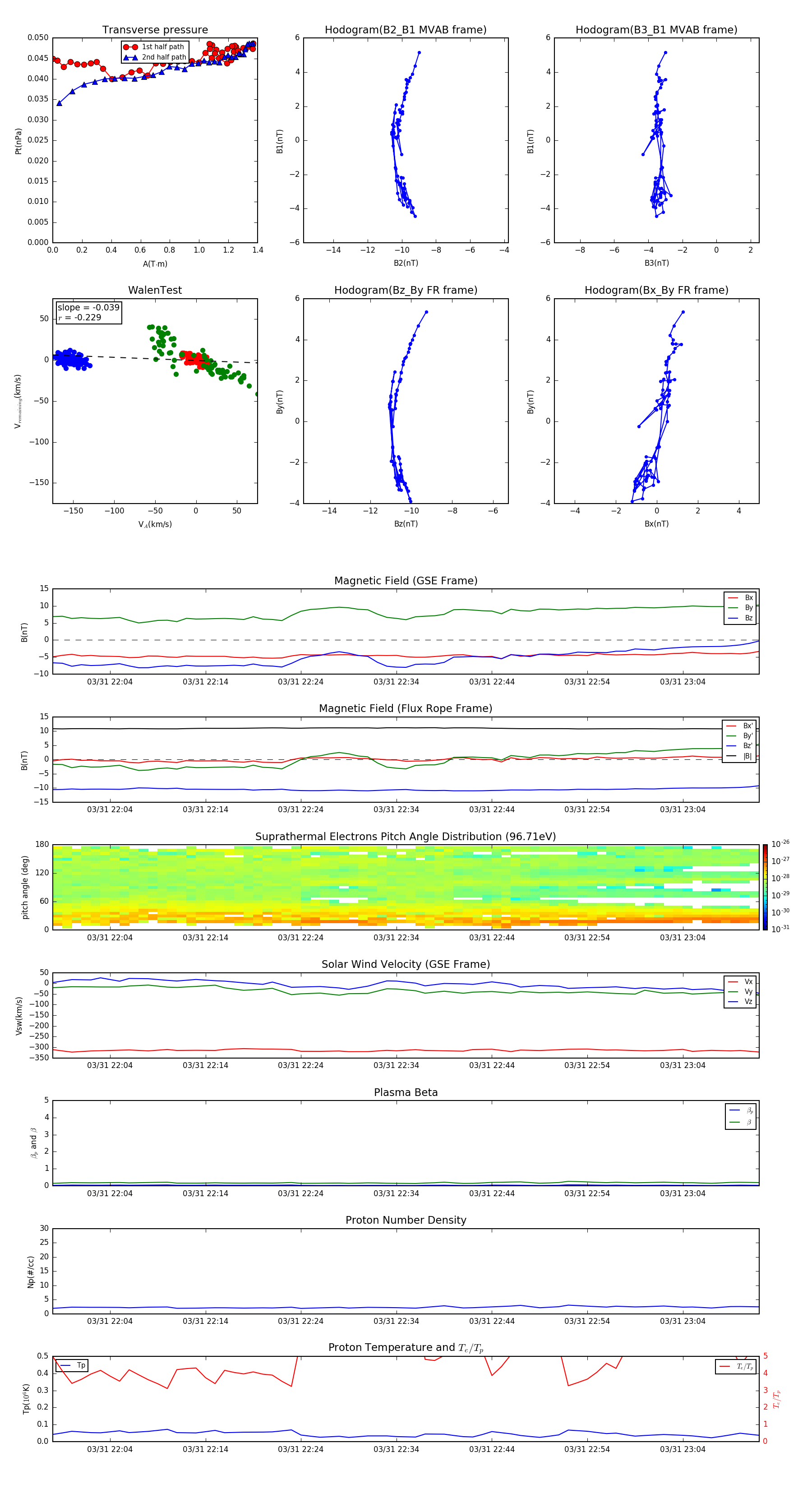Select Bz' entry in Flux Rope legend
The width and height of the screenshot is (812, 1489).
coord(740,746)
